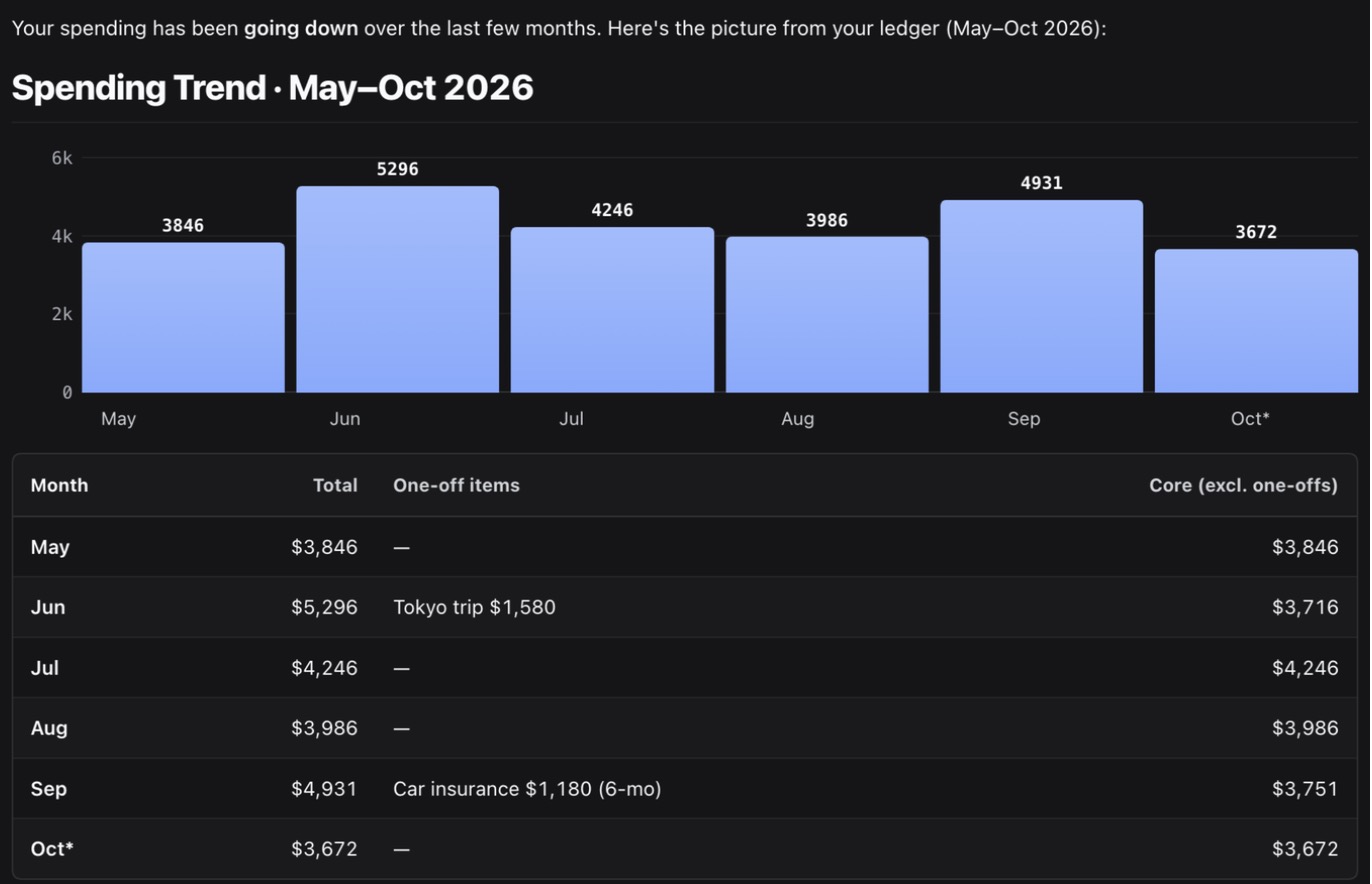
Task: Click the Core (excl. one-offs) column header
Action: 1243,485
